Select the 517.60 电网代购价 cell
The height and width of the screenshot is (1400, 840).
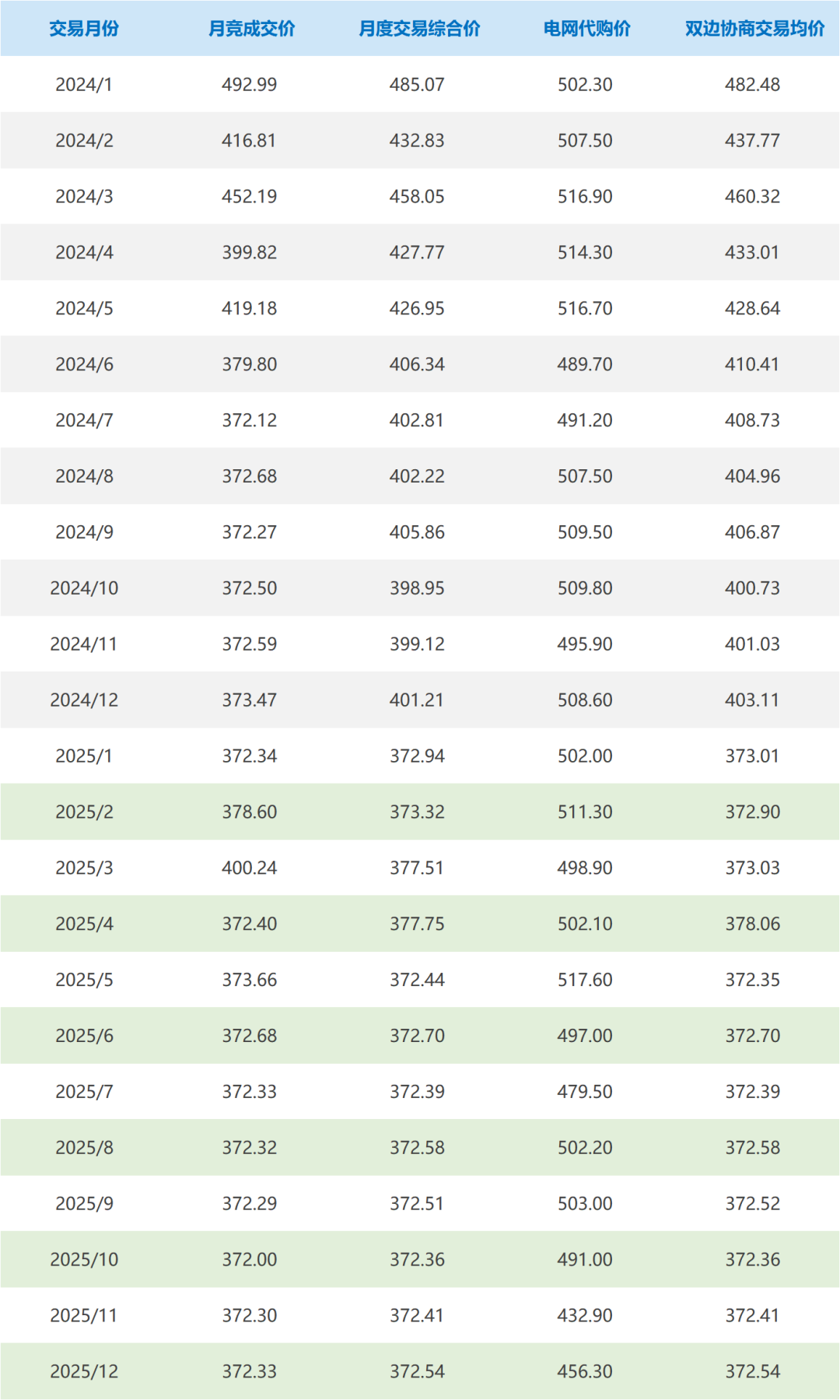pyautogui.click(x=585, y=980)
